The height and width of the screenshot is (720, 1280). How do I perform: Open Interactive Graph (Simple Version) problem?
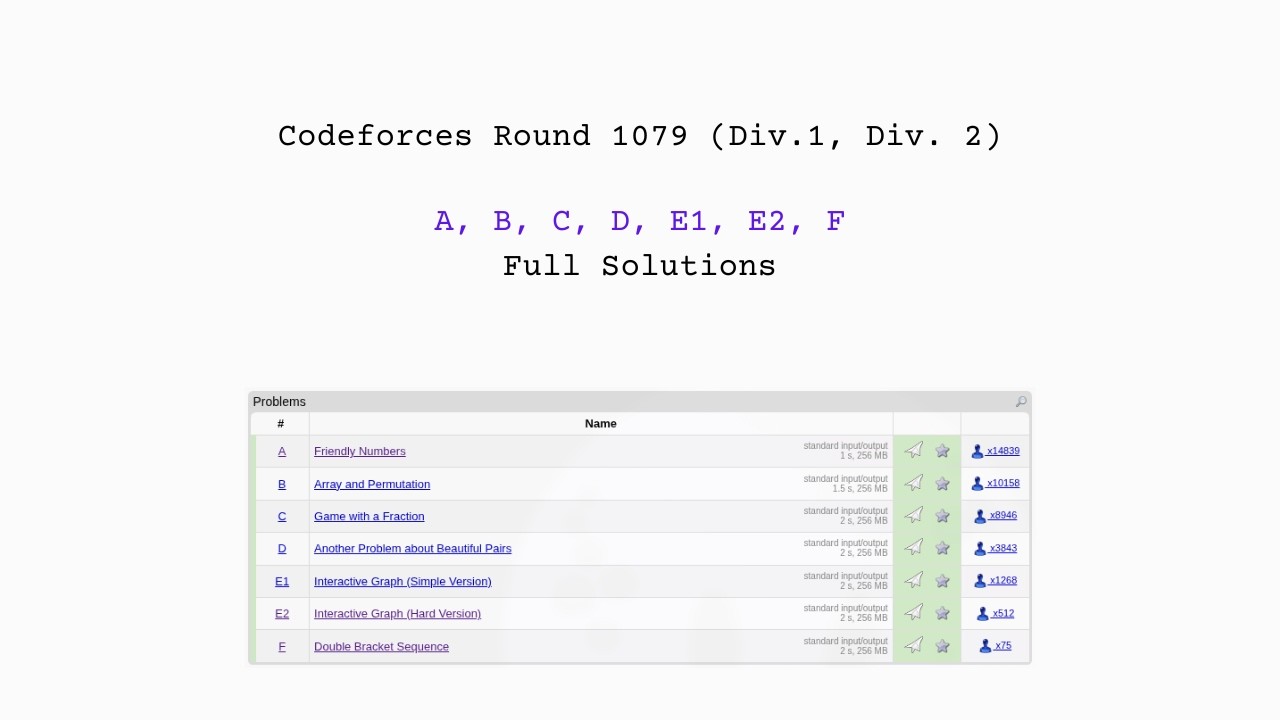pyautogui.click(x=403, y=581)
